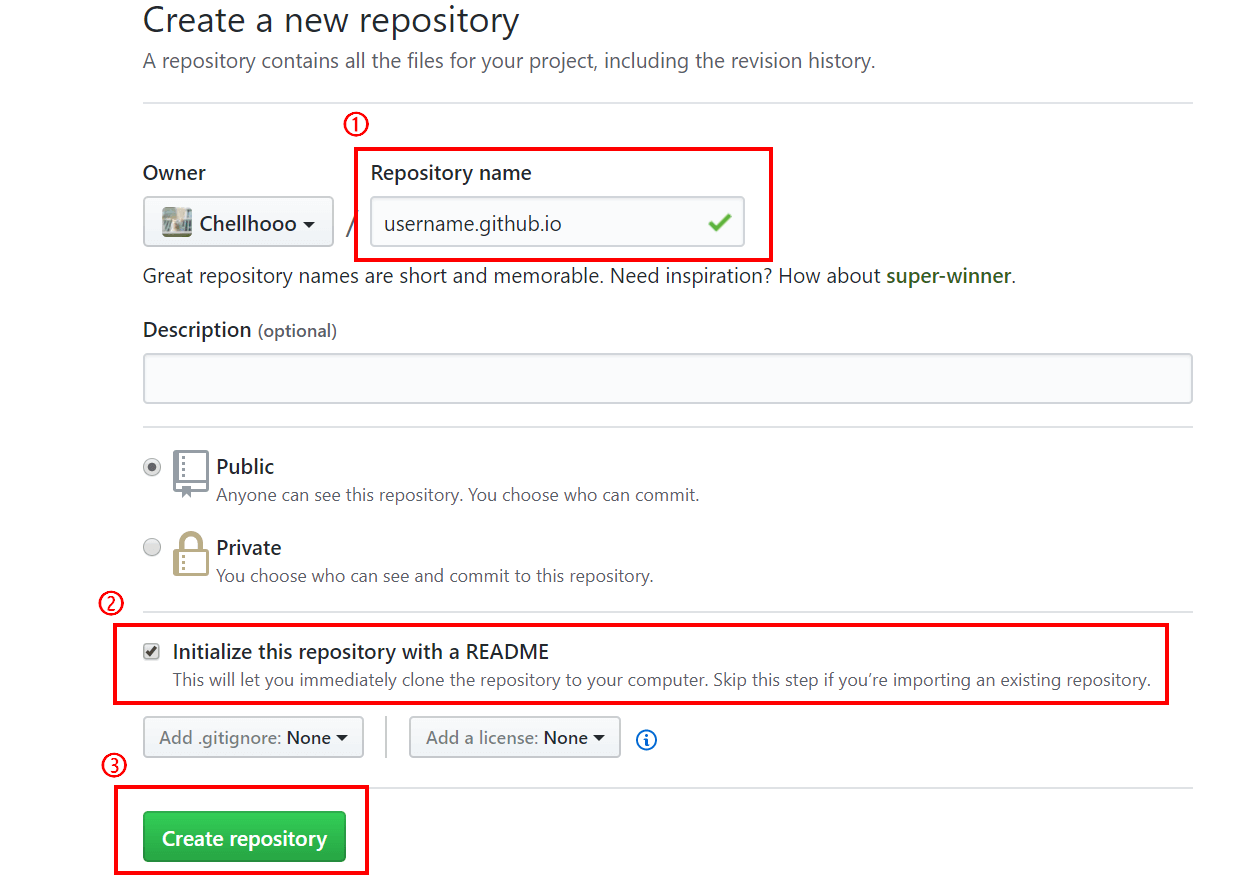Click the green checkmark in repository name field
Screen dimensions: 1253x880
coord(719,223)
